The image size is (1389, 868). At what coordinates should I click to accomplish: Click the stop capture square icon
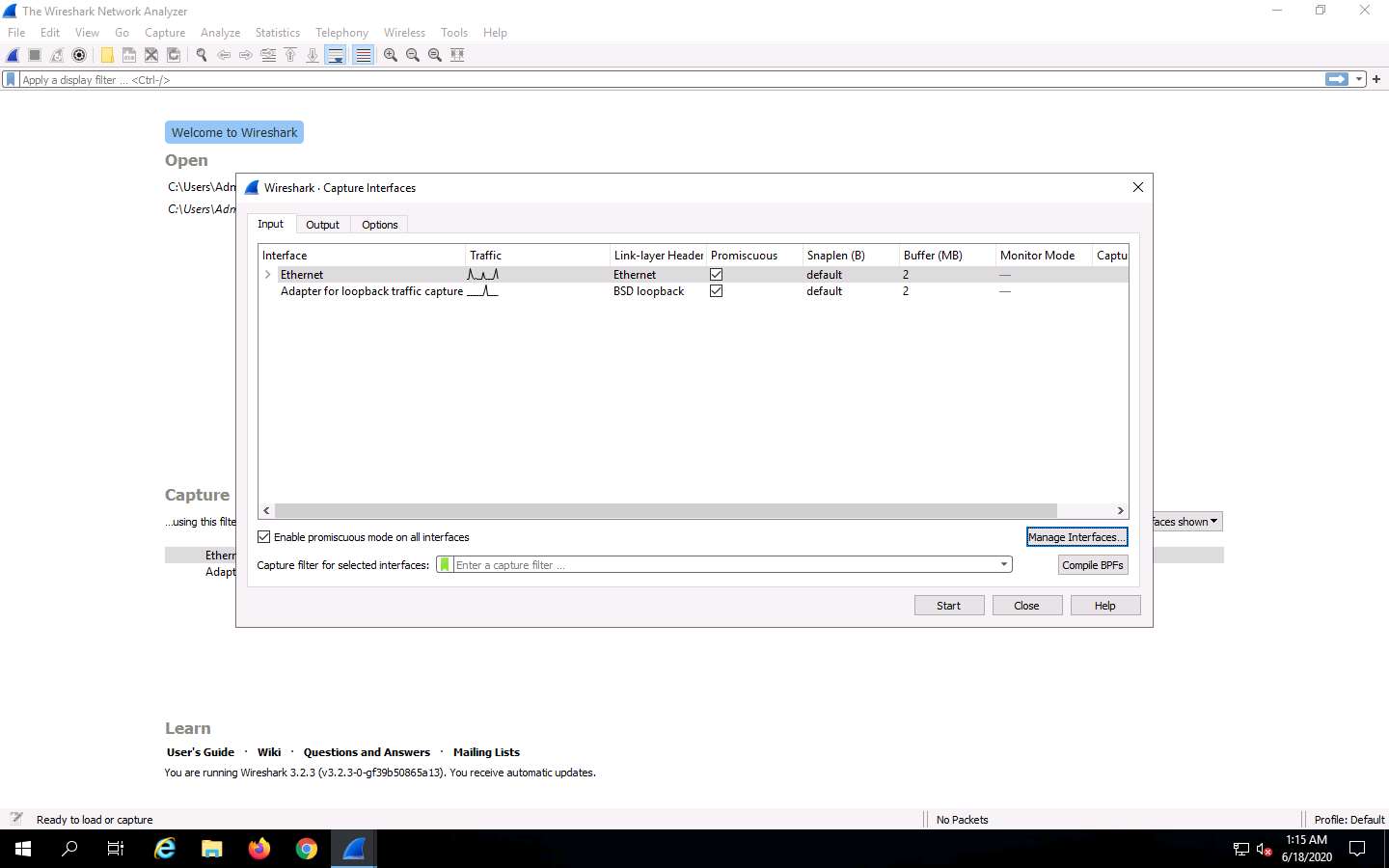pyautogui.click(x=35, y=55)
